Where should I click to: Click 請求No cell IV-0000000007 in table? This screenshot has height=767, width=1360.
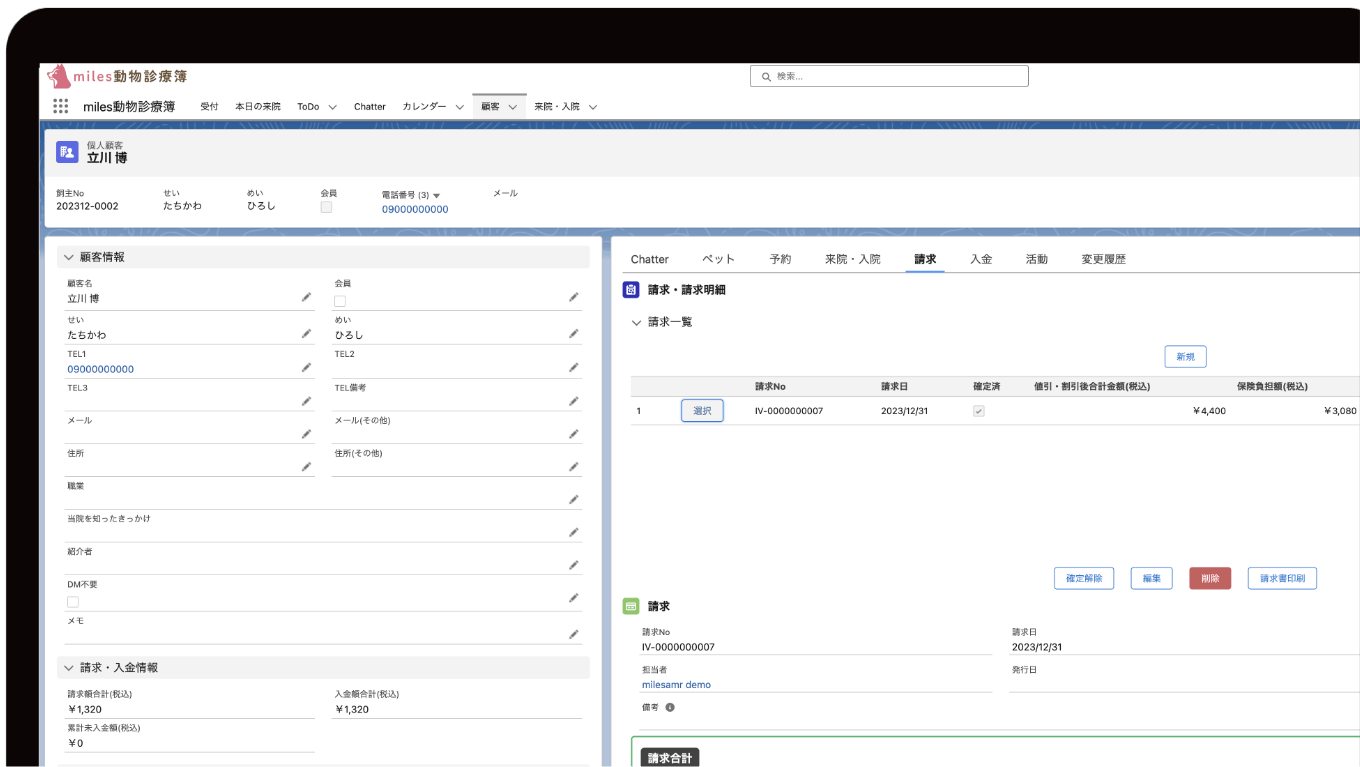click(x=789, y=411)
